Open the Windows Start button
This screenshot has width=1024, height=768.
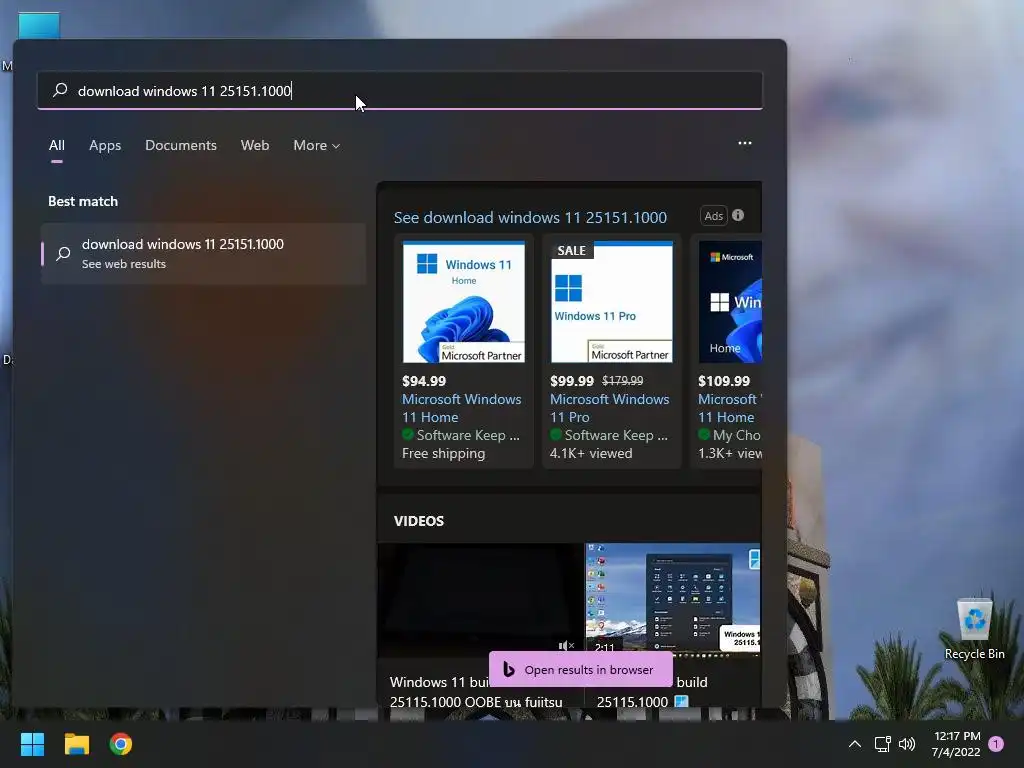(x=32, y=744)
